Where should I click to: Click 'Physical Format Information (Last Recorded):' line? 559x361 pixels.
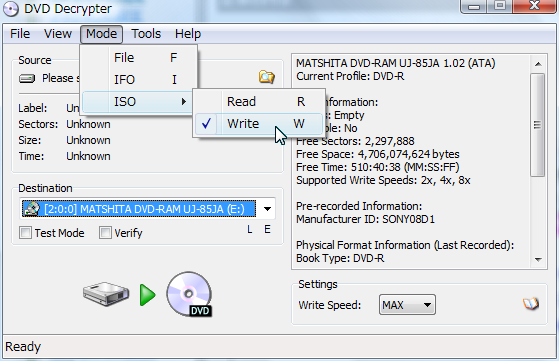[405, 245]
